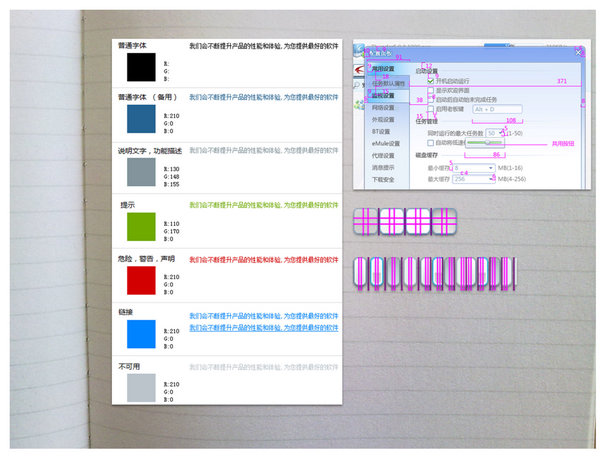Viewport: 610px width, 457px height.
Task: Enable the 启用老板键 checkbox
Action: [431, 108]
